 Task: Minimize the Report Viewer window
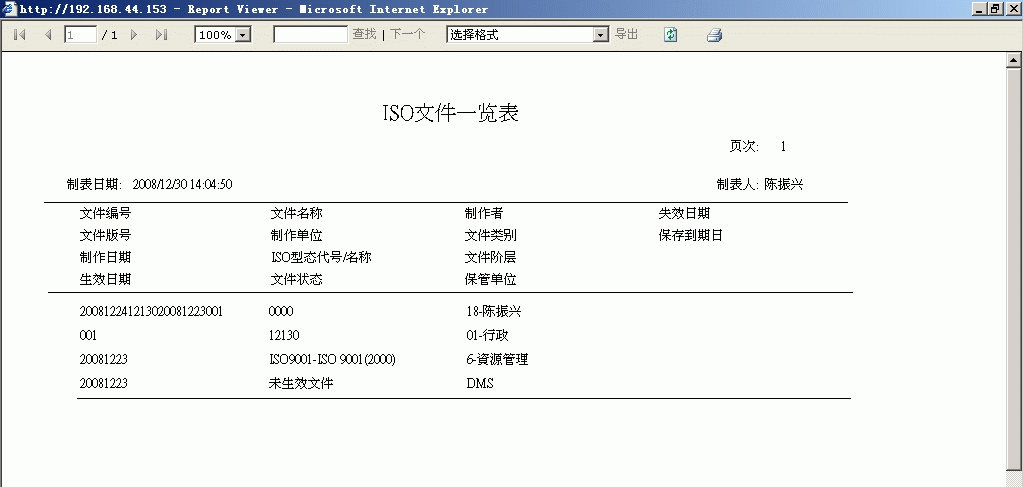point(979,9)
